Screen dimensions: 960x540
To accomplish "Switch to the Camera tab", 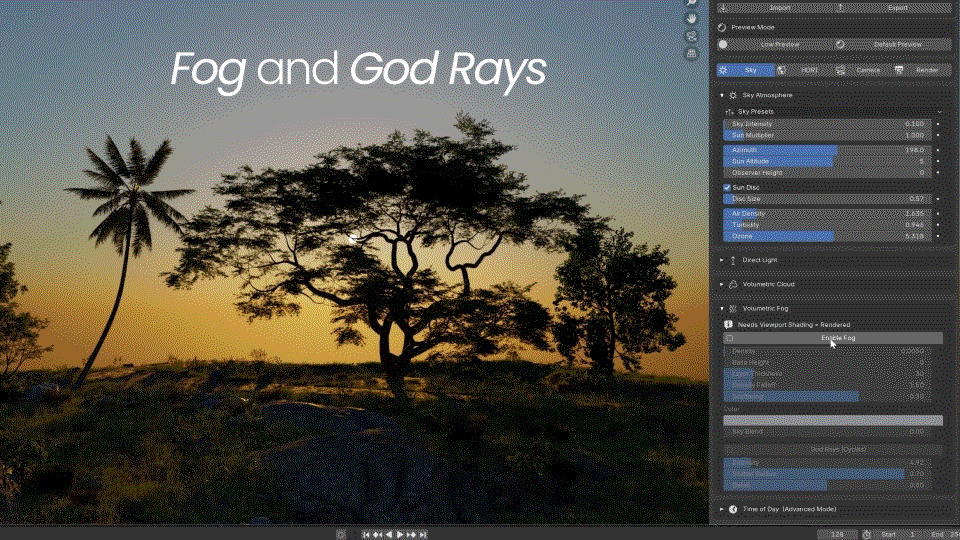I will pyautogui.click(x=863, y=70).
